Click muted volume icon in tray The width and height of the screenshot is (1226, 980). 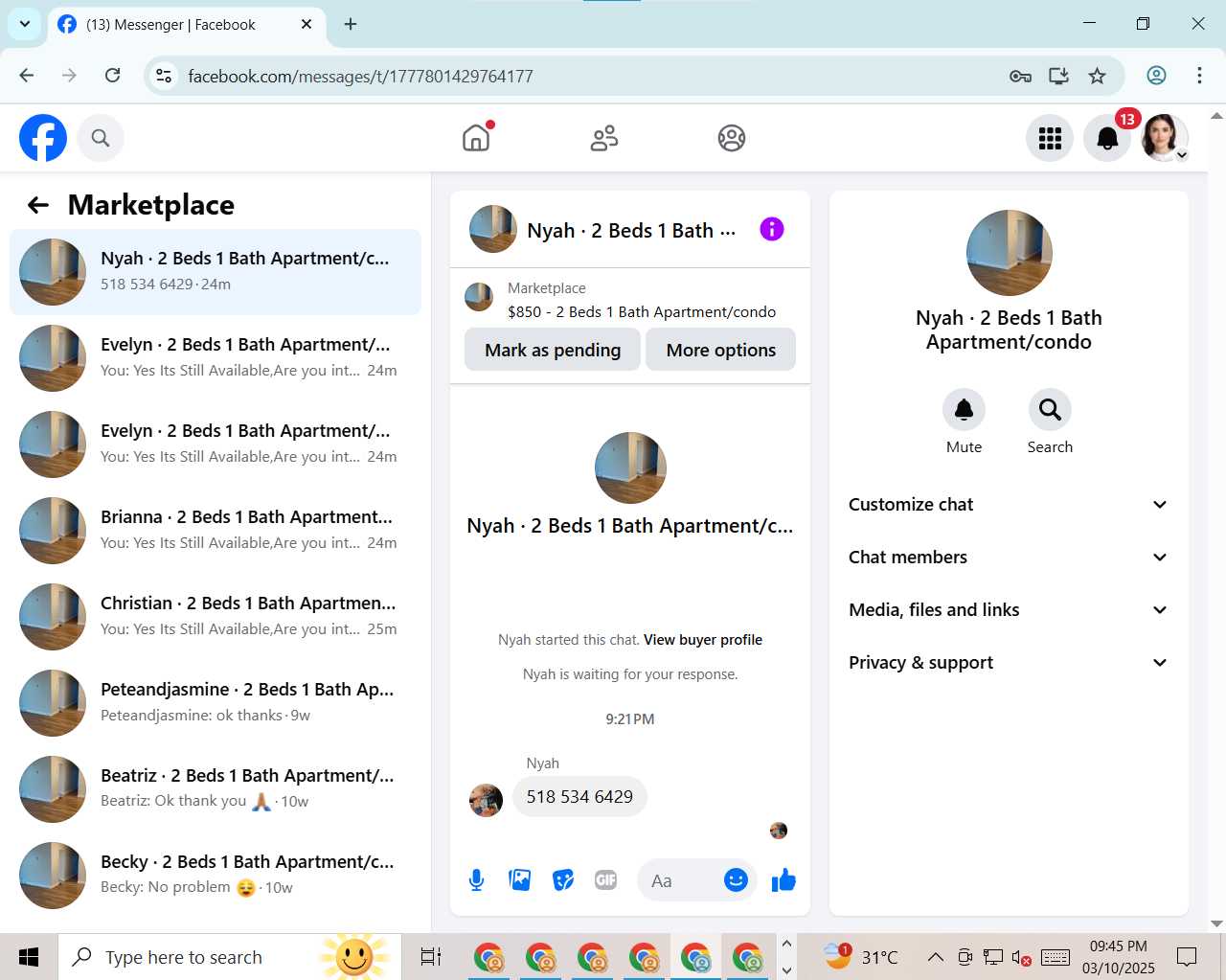(1021, 957)
